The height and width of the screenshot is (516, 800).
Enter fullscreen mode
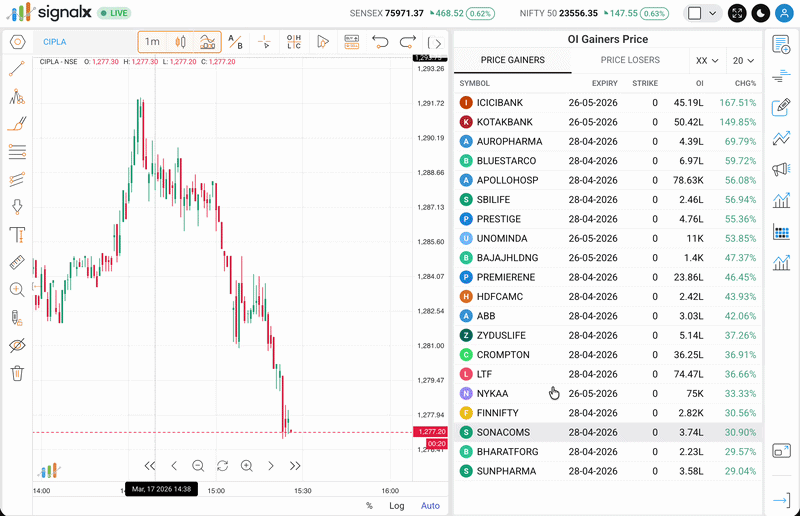click(737, 13)
